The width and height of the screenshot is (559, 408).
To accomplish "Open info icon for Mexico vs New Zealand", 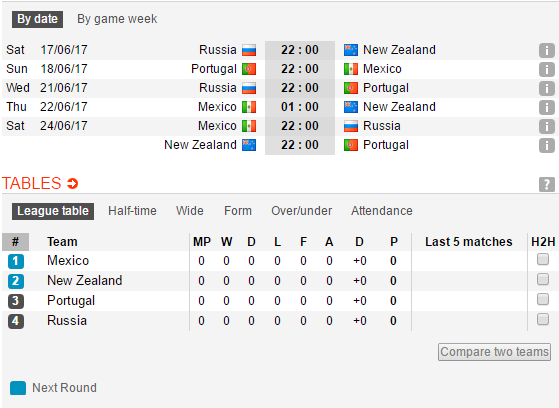I will pos(547,107).
